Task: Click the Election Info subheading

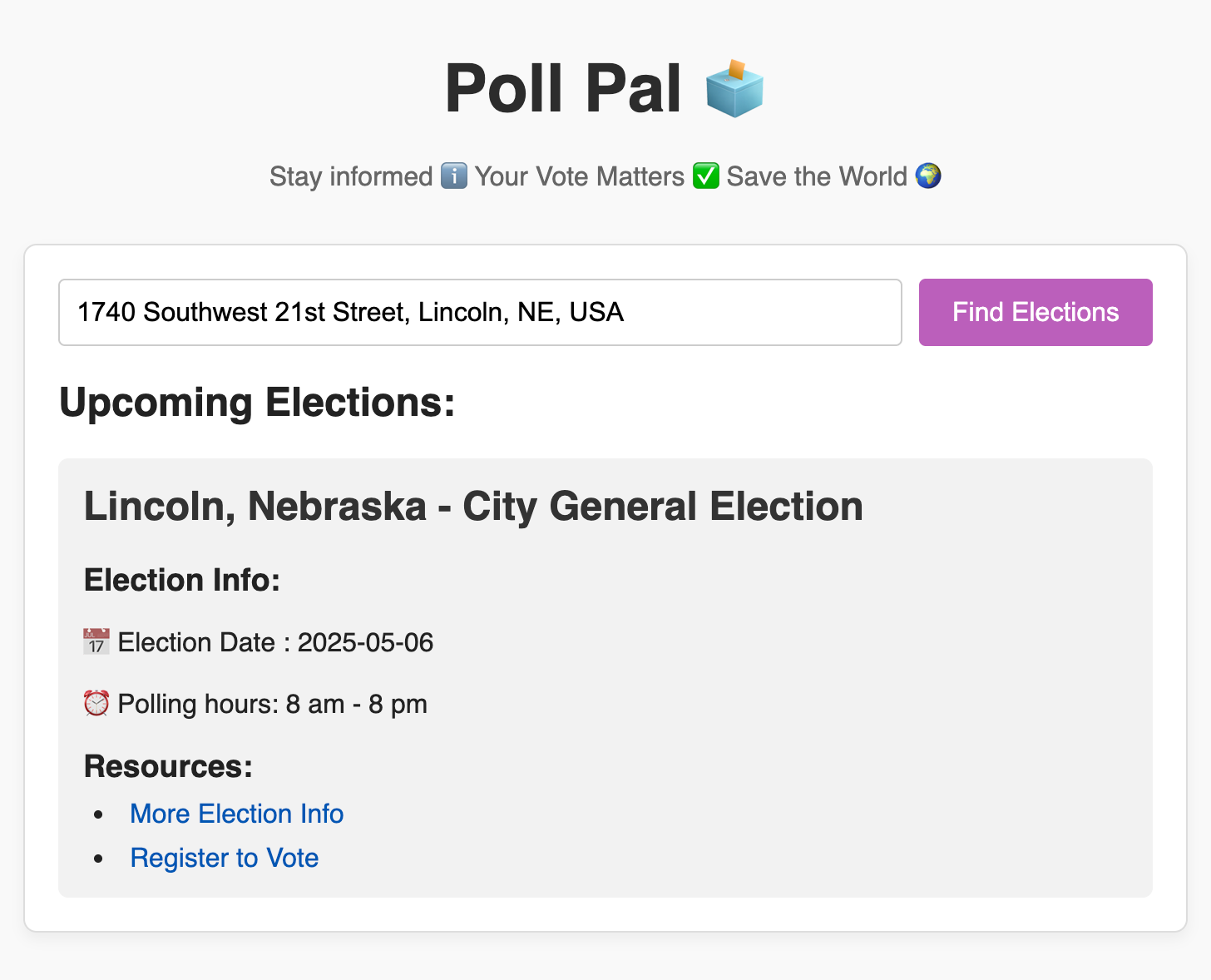Action: 182,580
